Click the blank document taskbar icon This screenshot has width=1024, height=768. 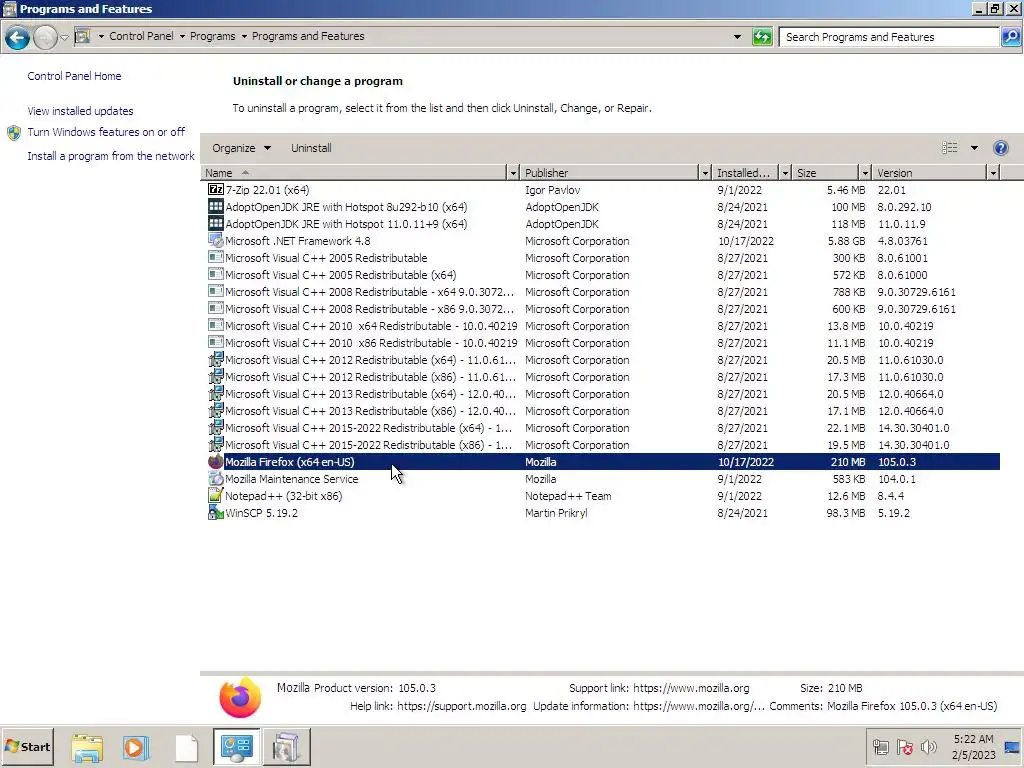click(x=186, y=747)
